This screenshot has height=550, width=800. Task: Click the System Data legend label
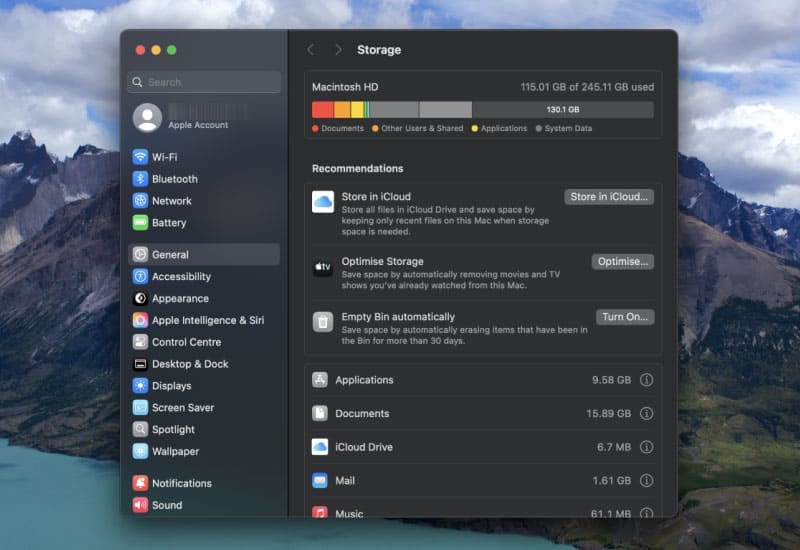[568, 129]
